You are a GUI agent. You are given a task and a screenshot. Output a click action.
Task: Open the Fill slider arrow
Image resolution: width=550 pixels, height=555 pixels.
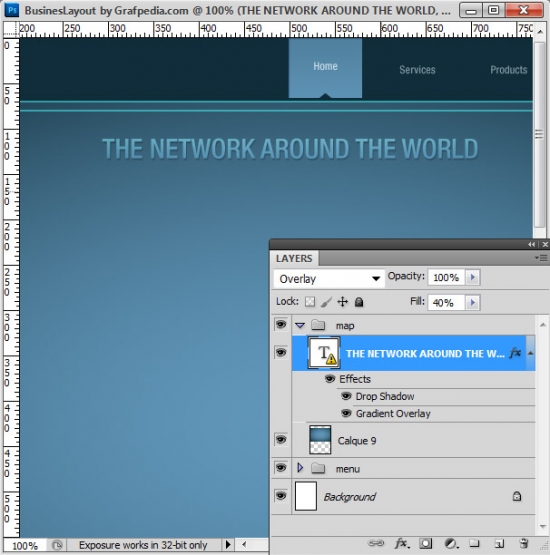click(x=472, y=303)
